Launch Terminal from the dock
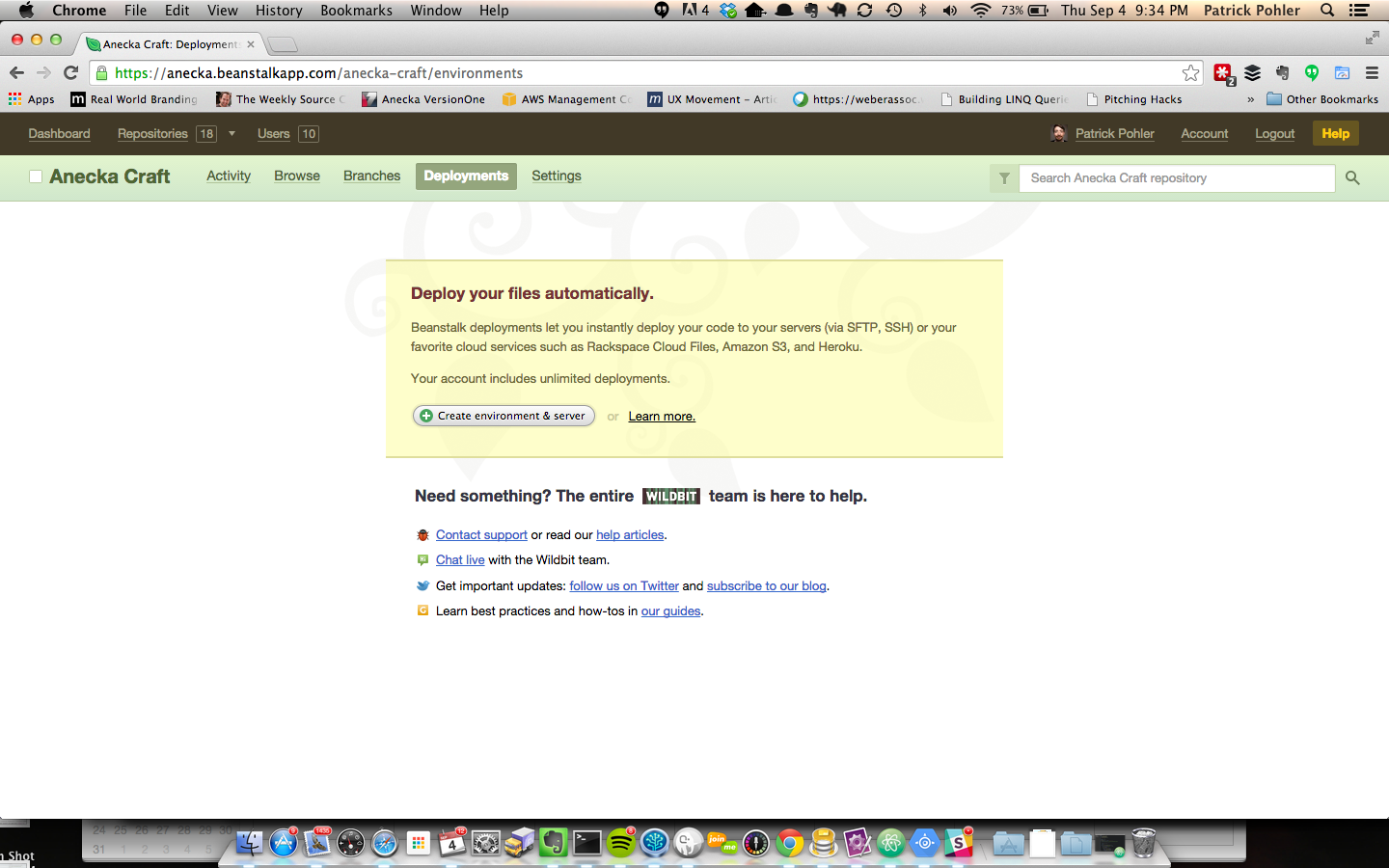Image resolution: width=1389 pixels, height=868 pixels. click(587, 843)
